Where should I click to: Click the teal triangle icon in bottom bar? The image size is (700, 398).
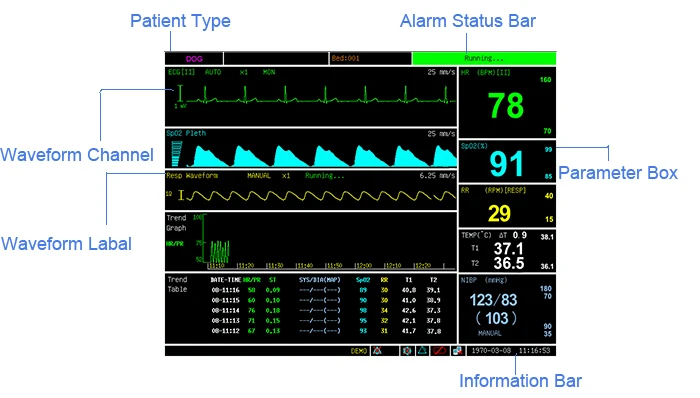[422, 351]
